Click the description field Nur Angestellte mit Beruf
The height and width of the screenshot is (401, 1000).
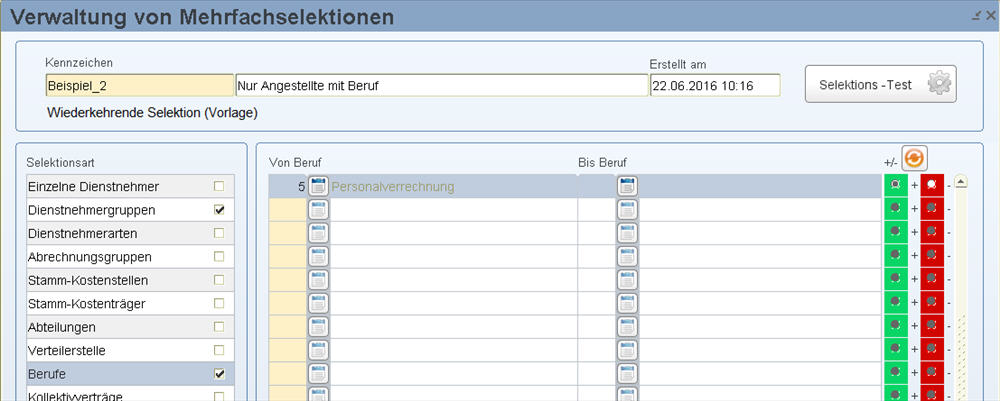pos(442,85)
